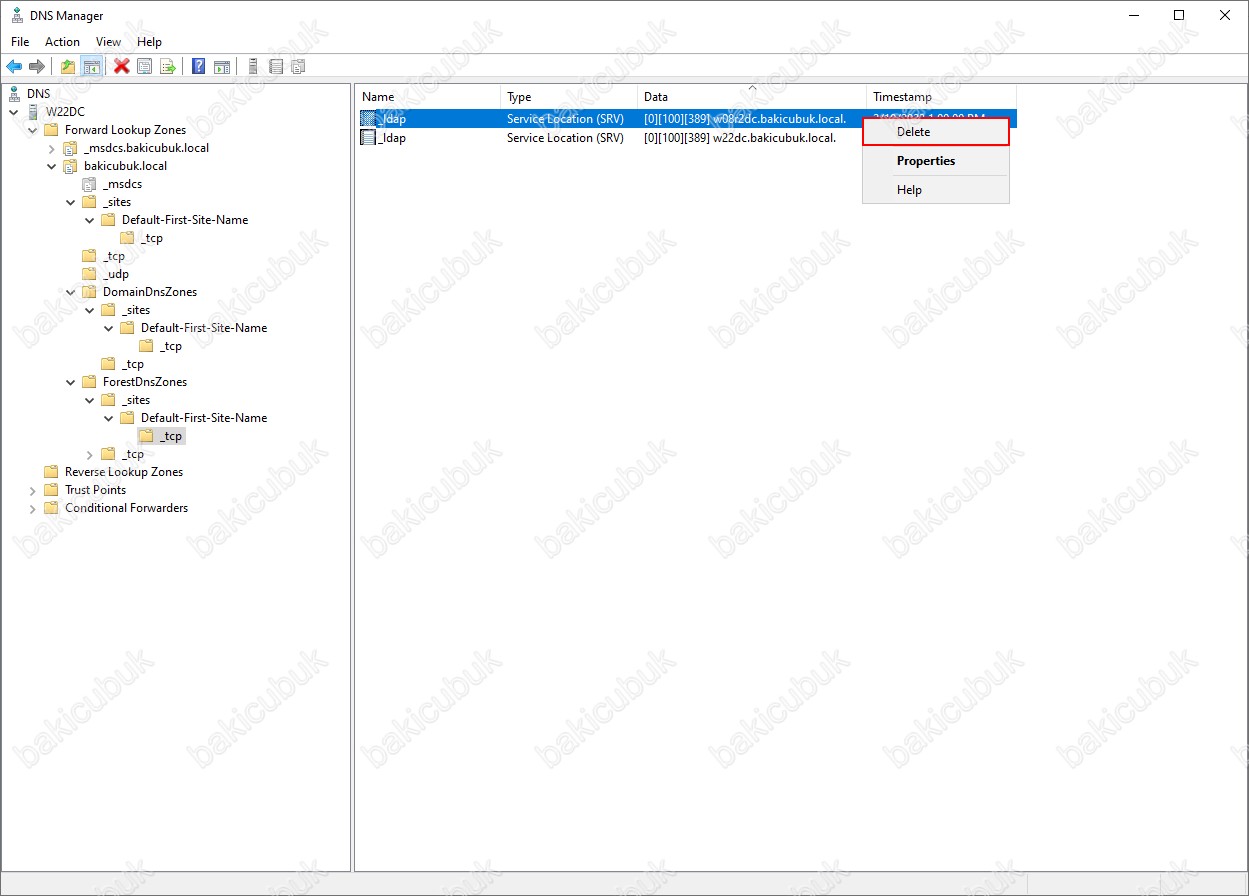Click the data cell '[0][100][389] w22dc.bakicubuk.local.'

coord(740,138)
